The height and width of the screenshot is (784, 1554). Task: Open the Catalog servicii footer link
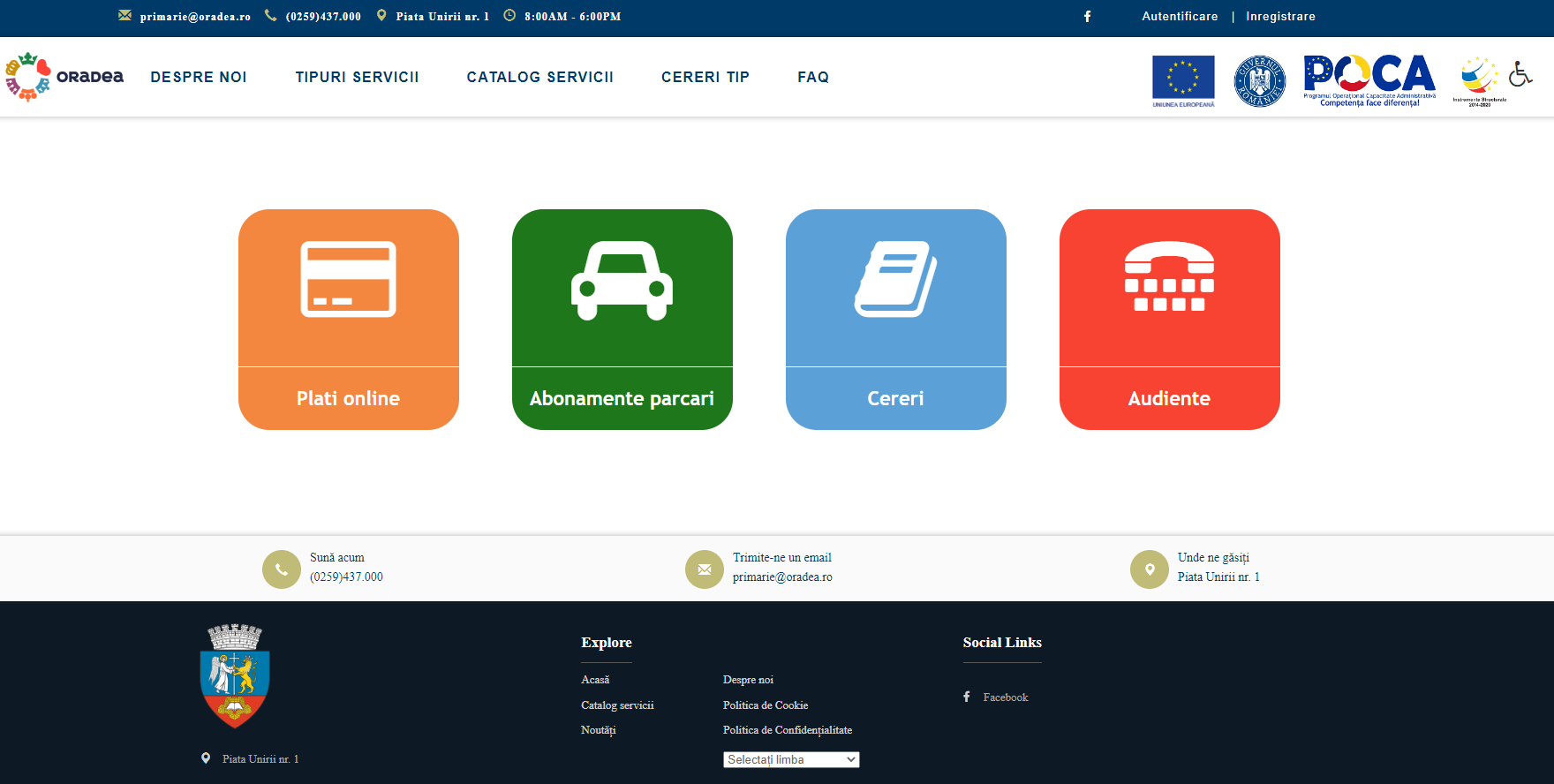[617, 705]
